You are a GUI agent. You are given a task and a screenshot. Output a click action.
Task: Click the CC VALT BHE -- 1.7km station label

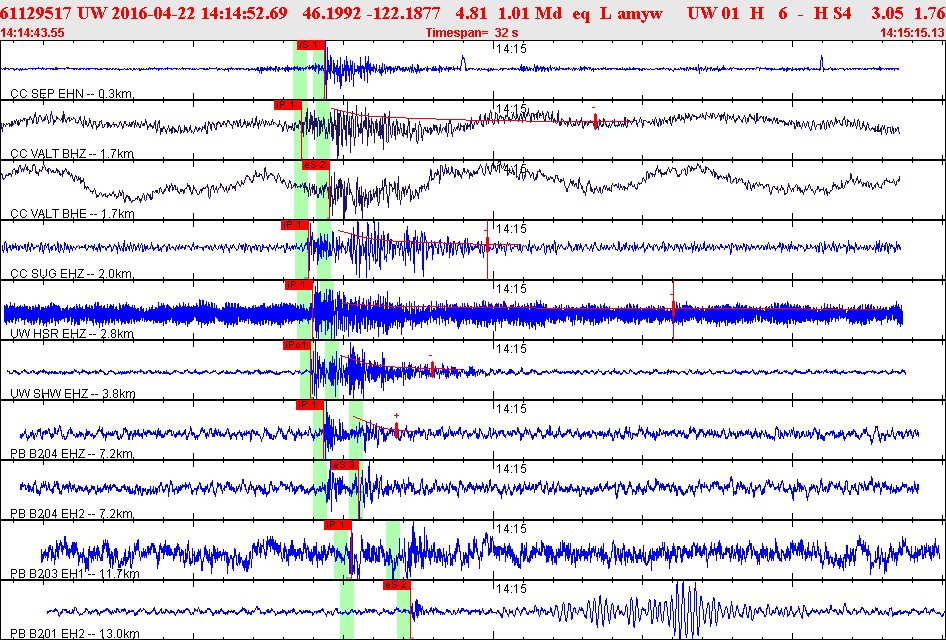coord(72,214)
